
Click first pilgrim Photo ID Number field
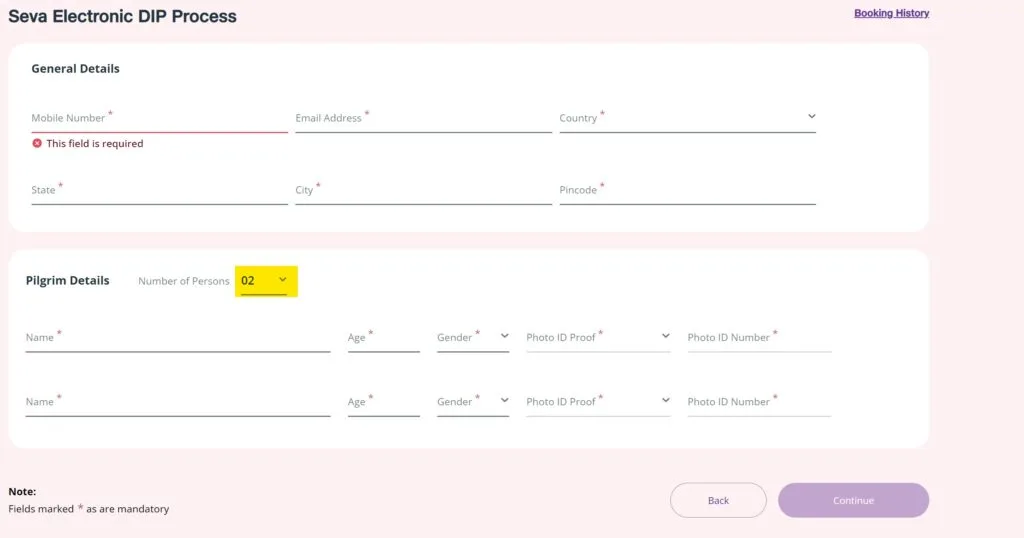759,338
